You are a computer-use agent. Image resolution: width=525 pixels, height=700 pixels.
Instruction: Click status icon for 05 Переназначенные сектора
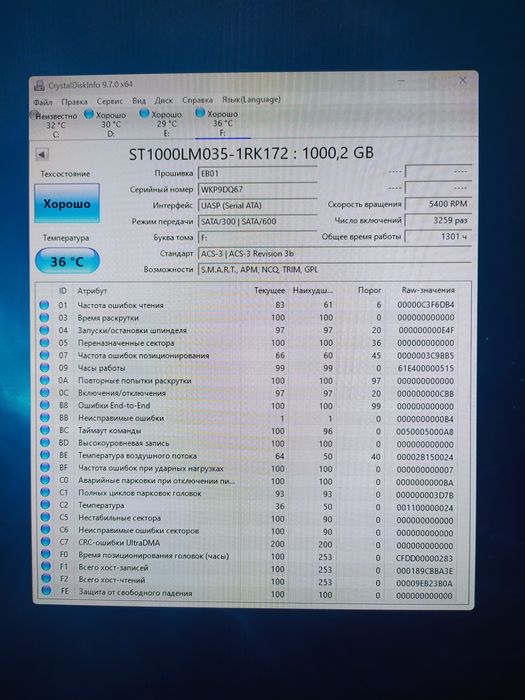click(x=44, y=343)
